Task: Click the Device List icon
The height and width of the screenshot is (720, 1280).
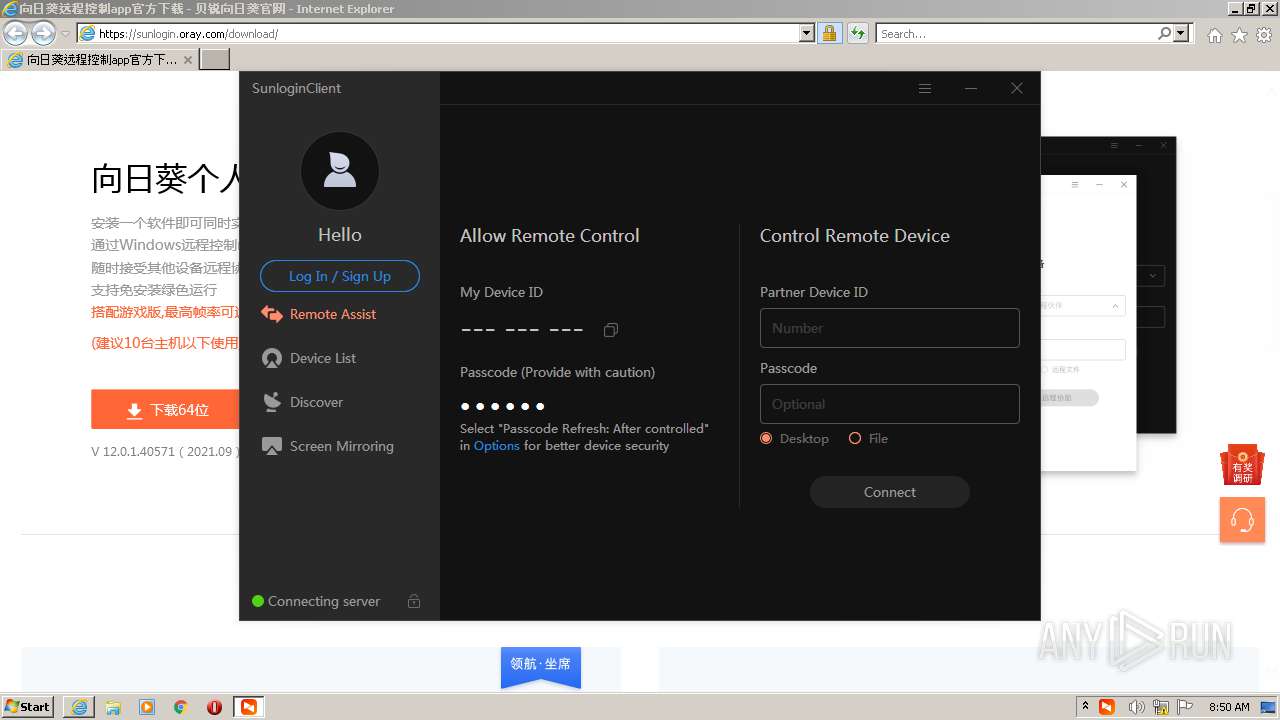Action: [271, 358]
